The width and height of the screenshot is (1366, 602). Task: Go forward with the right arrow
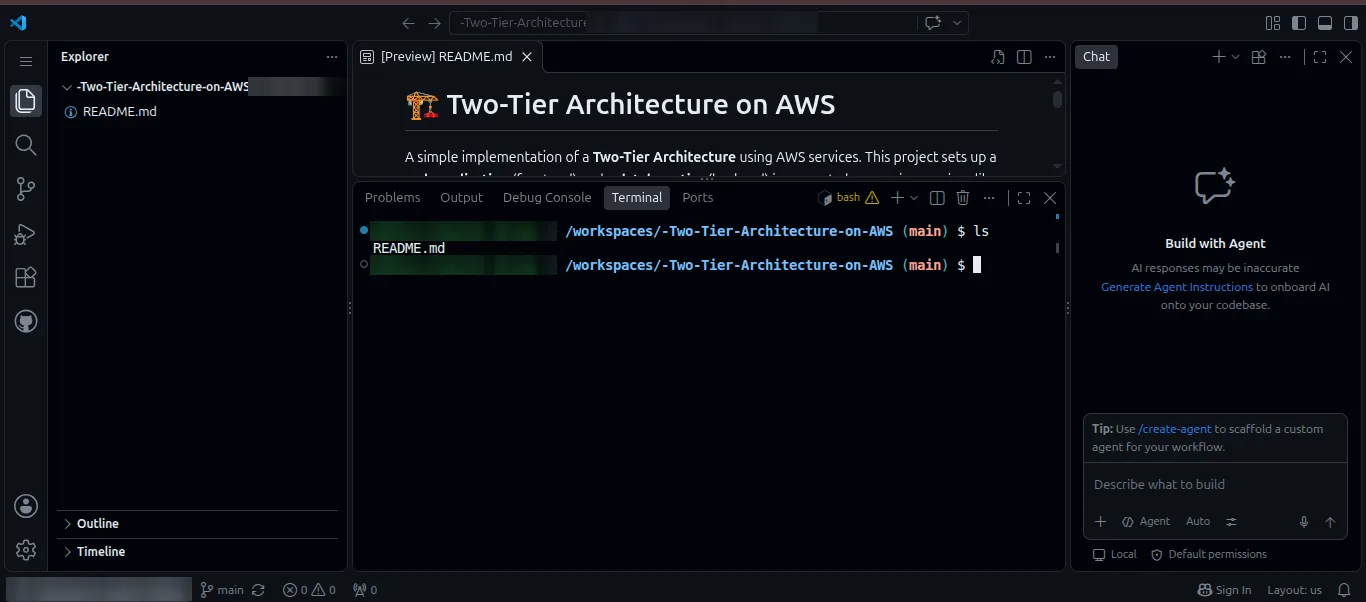click(x=434, y=23)
